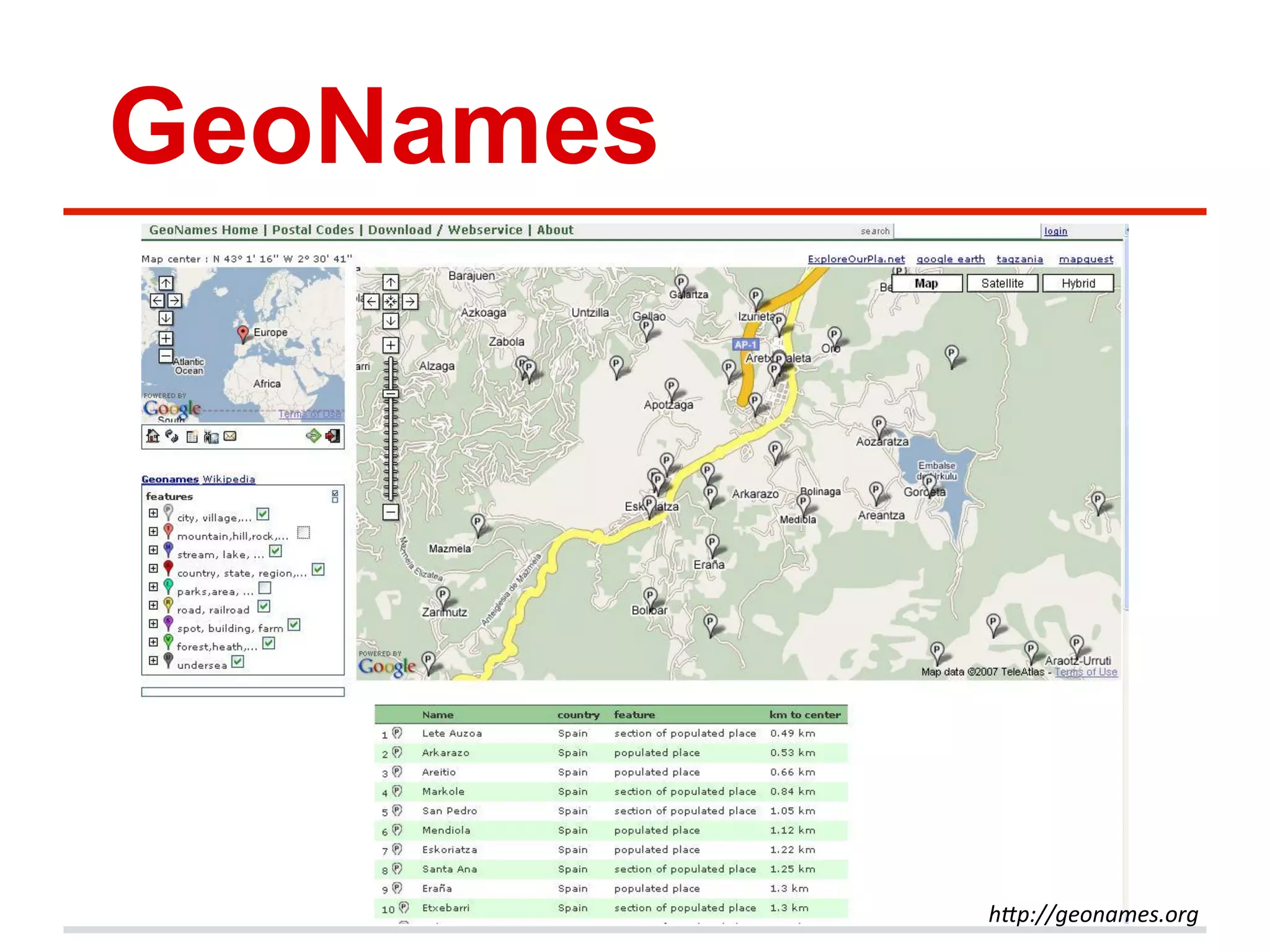
Task: Recenter main map with center icon
Action: tap(391, 302)
